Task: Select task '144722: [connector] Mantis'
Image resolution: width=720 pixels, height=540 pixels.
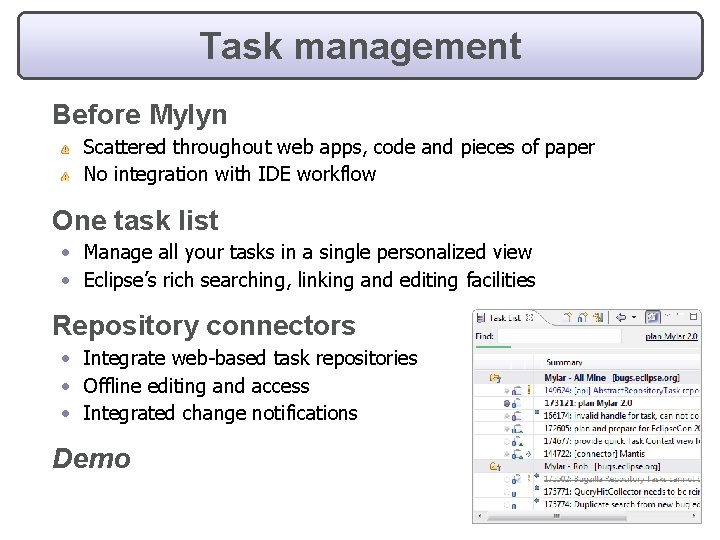Action: (x=594, y=454)
